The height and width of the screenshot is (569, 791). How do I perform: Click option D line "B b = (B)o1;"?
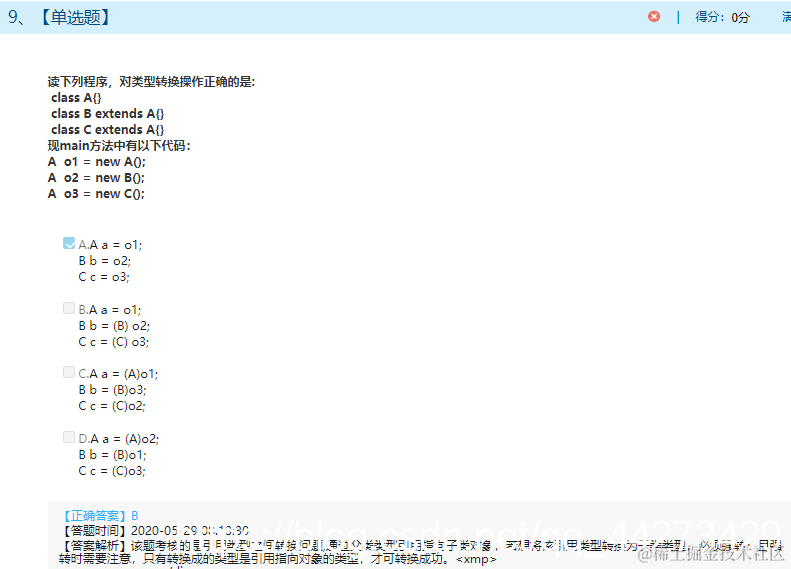pos(112,455)
